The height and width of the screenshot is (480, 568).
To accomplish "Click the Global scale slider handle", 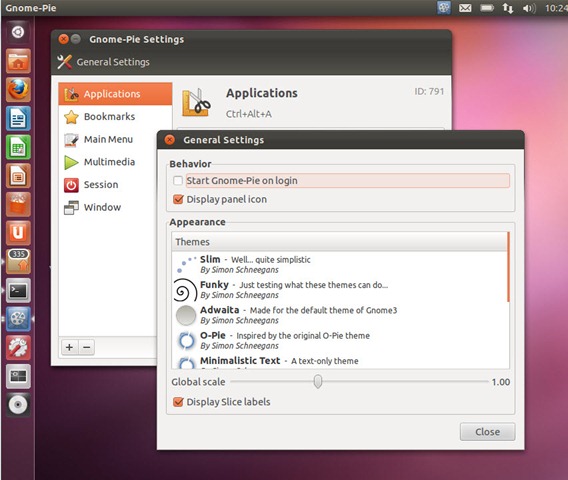I will pos(318,381).
